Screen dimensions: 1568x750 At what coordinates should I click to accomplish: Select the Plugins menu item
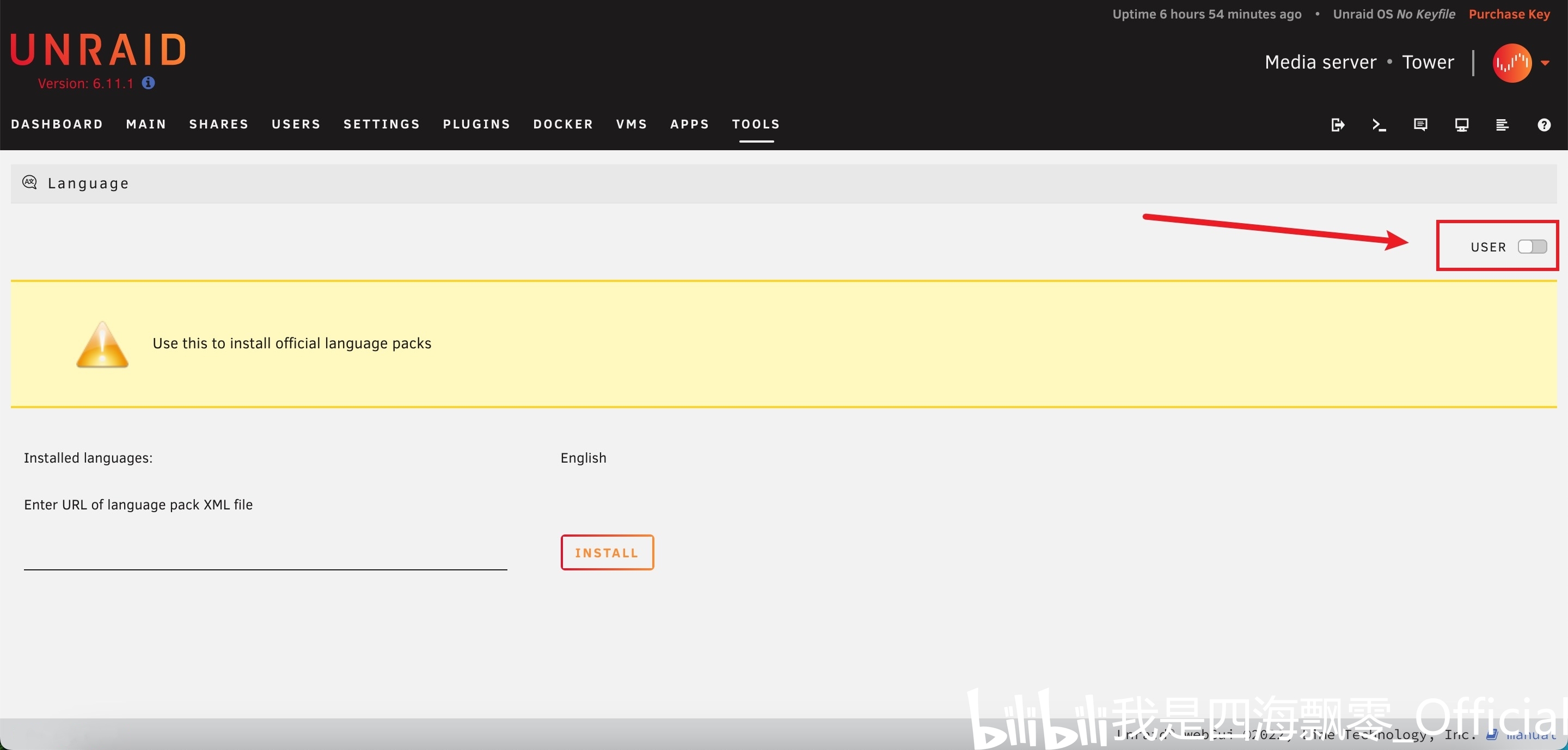tap(476, 124)
